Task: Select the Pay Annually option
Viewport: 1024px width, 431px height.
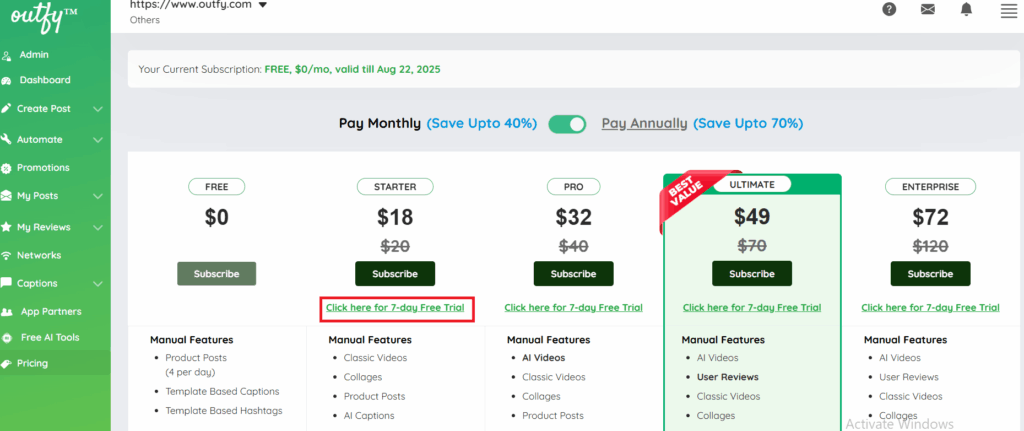Action: pyautogui.click(x=644, y=124)
